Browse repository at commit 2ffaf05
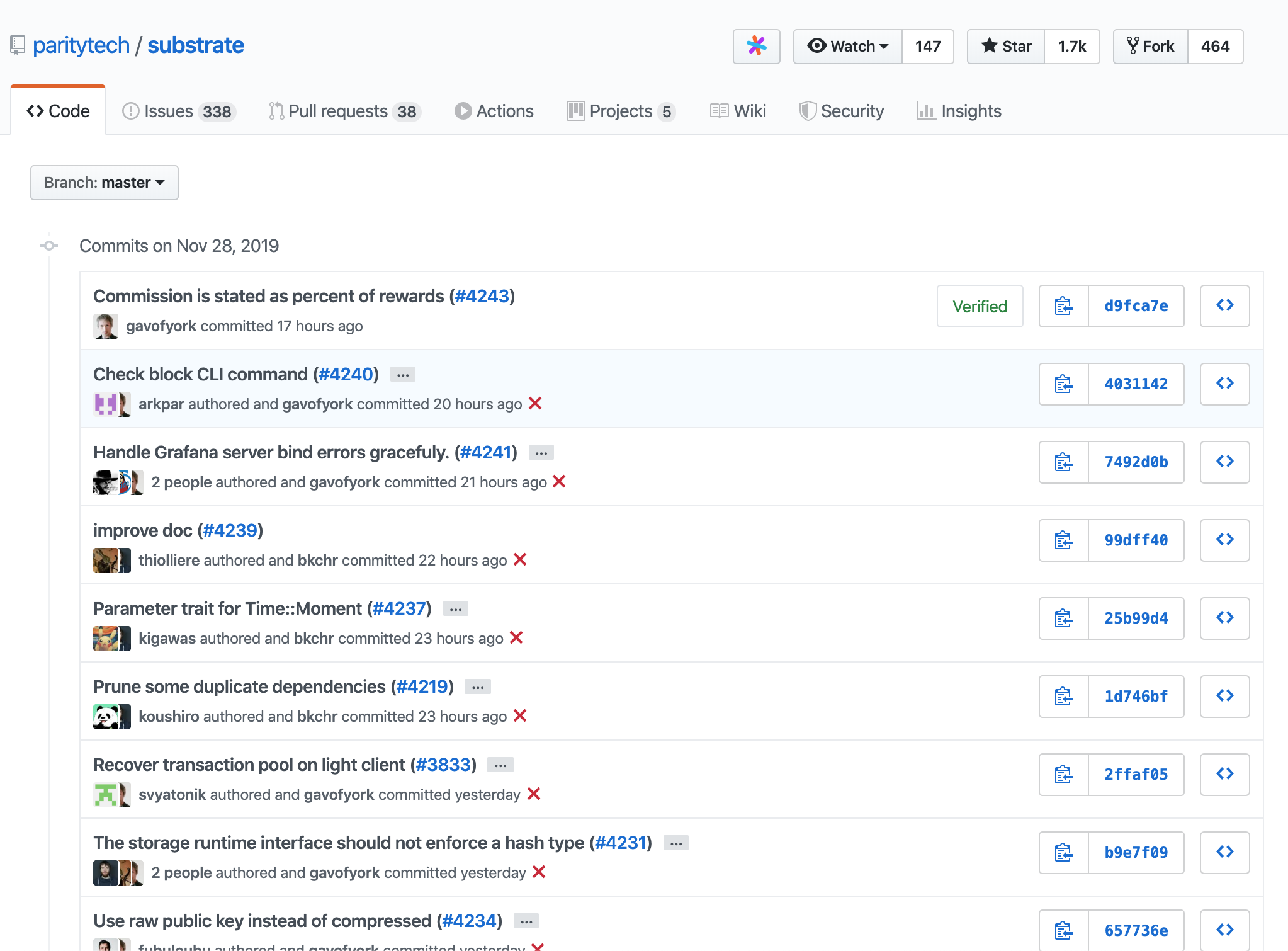1288x951 pixels. (1224, 775)
